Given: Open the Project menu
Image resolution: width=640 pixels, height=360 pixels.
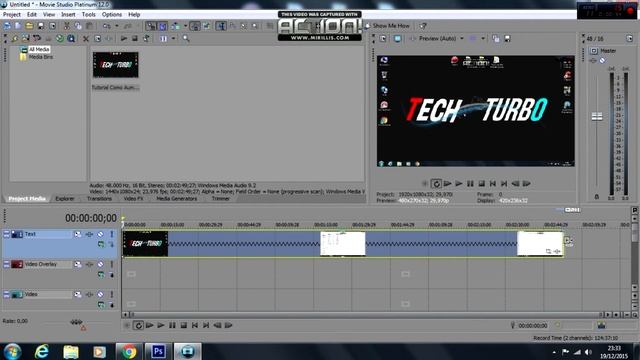Looking at the screenshot, I should pos(12,14).
